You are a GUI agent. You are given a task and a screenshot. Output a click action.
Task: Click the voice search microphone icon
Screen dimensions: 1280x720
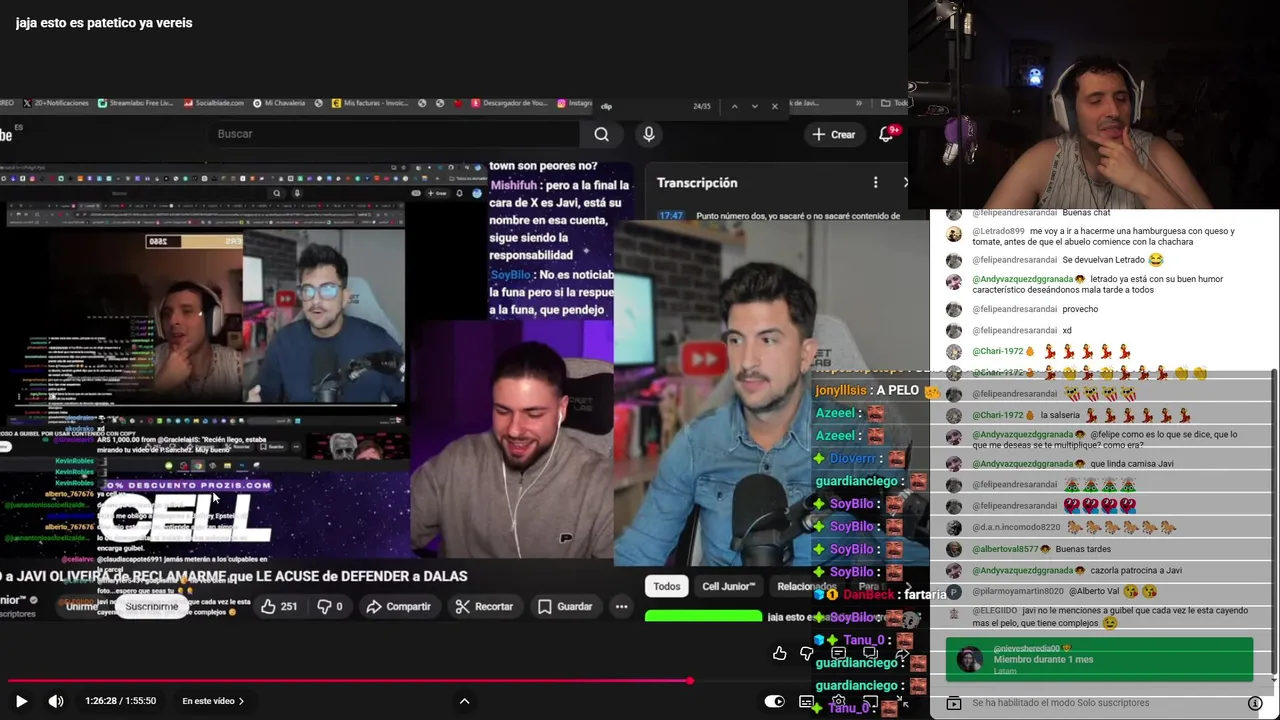[649, 134]
